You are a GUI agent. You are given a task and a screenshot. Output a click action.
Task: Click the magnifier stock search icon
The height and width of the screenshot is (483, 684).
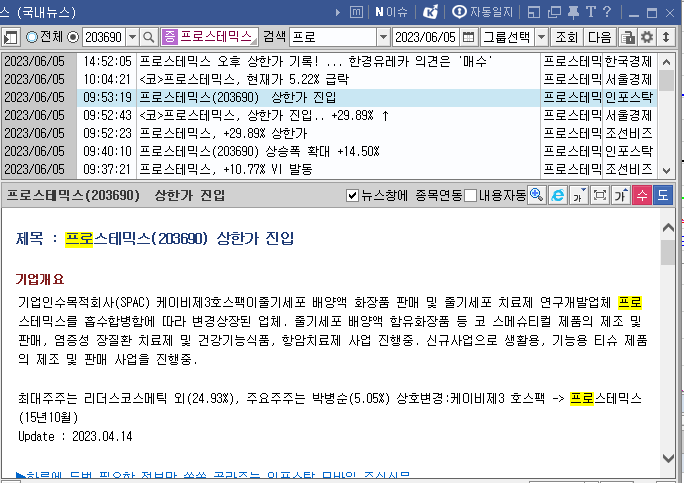[149, 37]
